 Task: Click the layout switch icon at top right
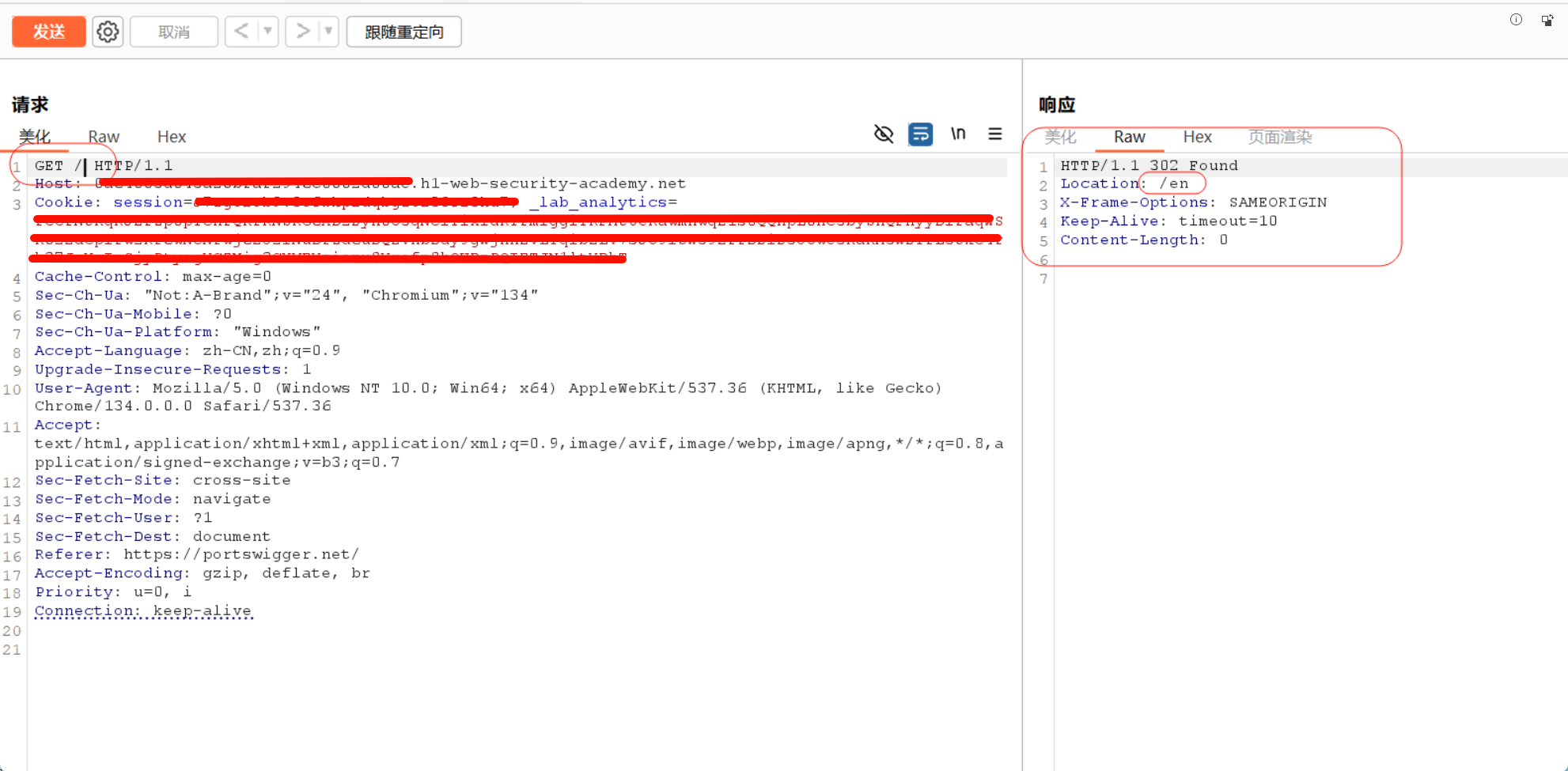pos(1547,20)
